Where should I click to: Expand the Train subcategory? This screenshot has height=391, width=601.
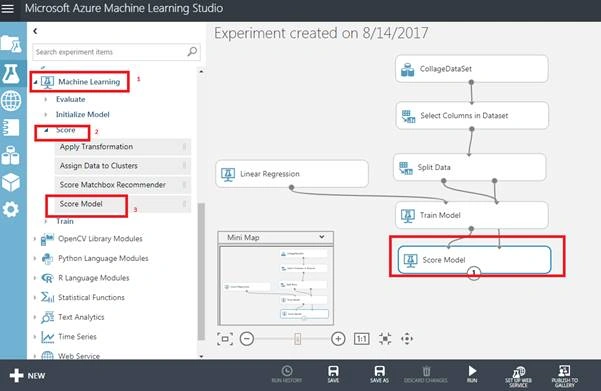pos(46,221)
